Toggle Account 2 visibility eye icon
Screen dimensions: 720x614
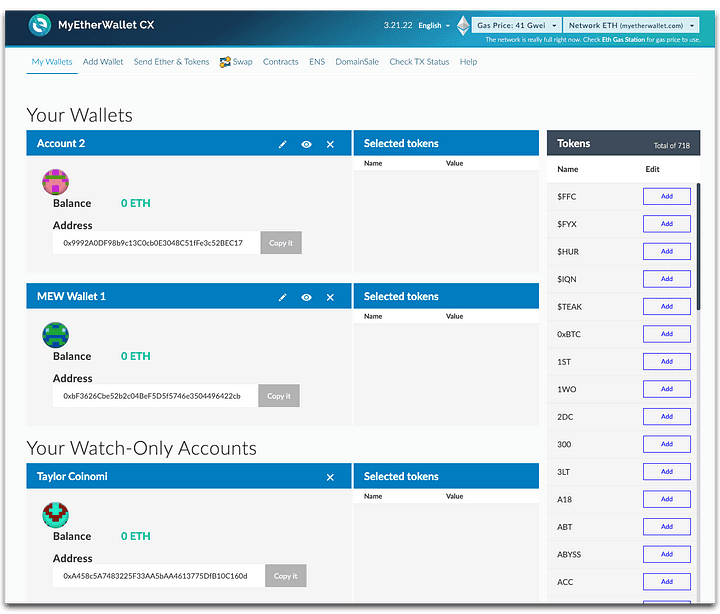[x=306, y=144]
